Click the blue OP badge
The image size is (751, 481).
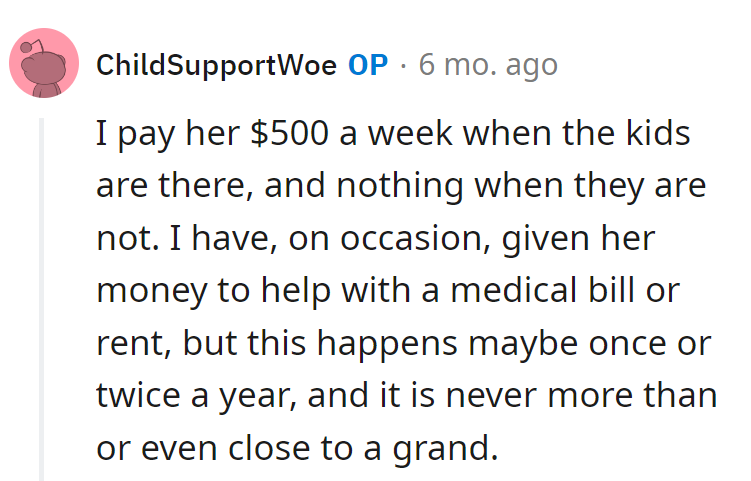[368, 66]
